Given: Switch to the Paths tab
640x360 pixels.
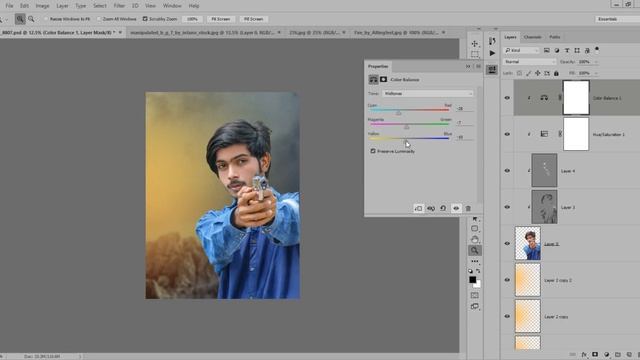Looking at the screenshot, I should (x=554, y=37).
